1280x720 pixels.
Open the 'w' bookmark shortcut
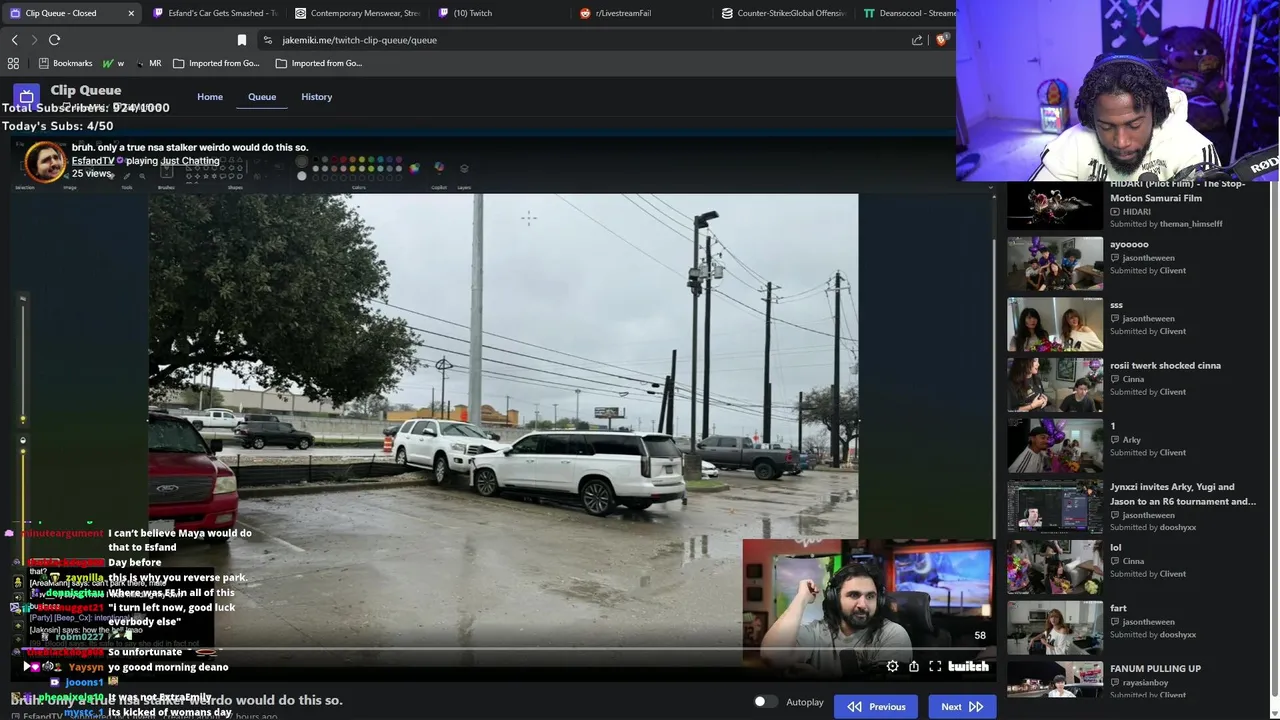[x=113, y=63]
